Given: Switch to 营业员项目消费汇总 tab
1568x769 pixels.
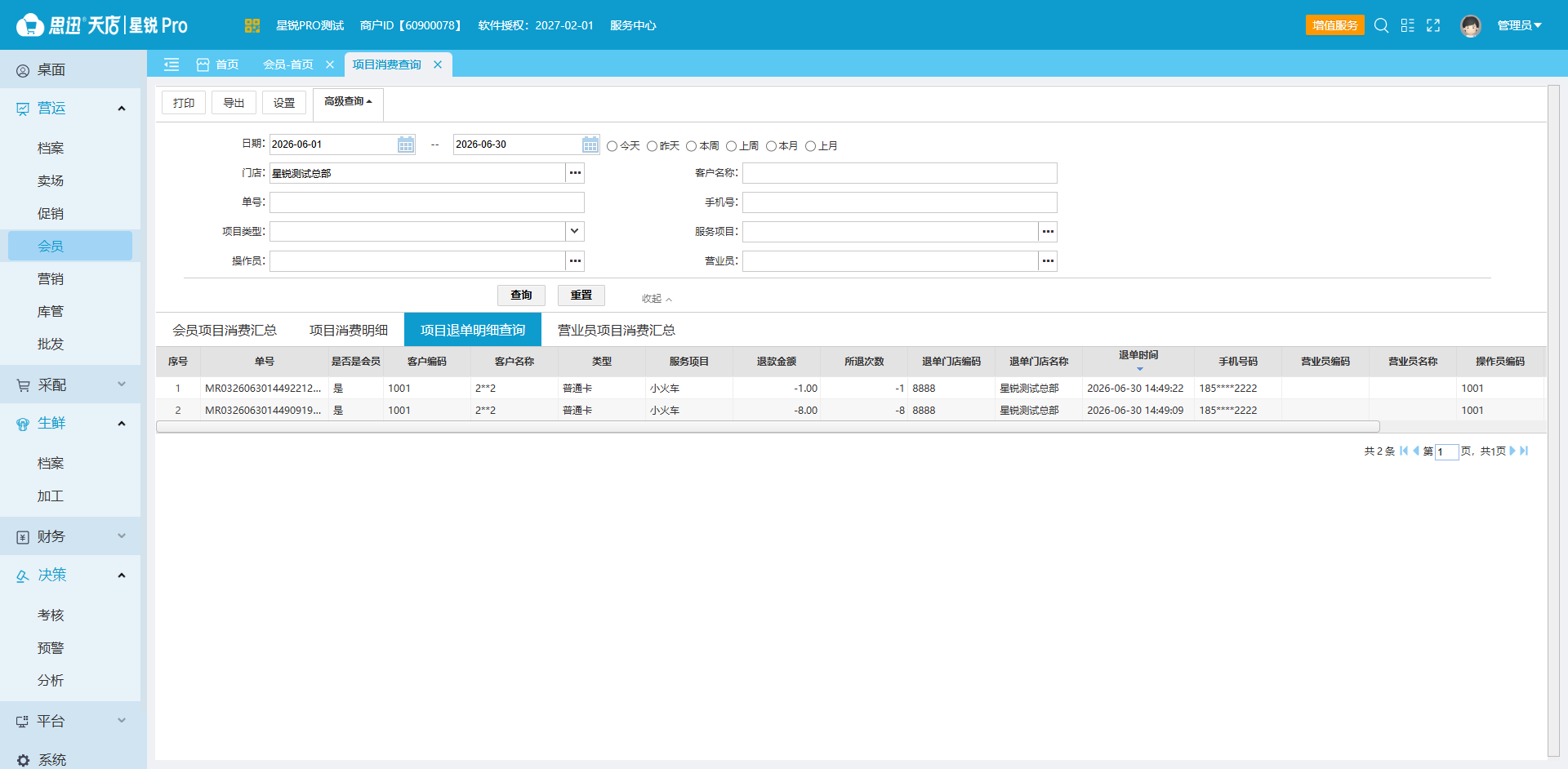Looking at the screenshot, I should (617, 330).
